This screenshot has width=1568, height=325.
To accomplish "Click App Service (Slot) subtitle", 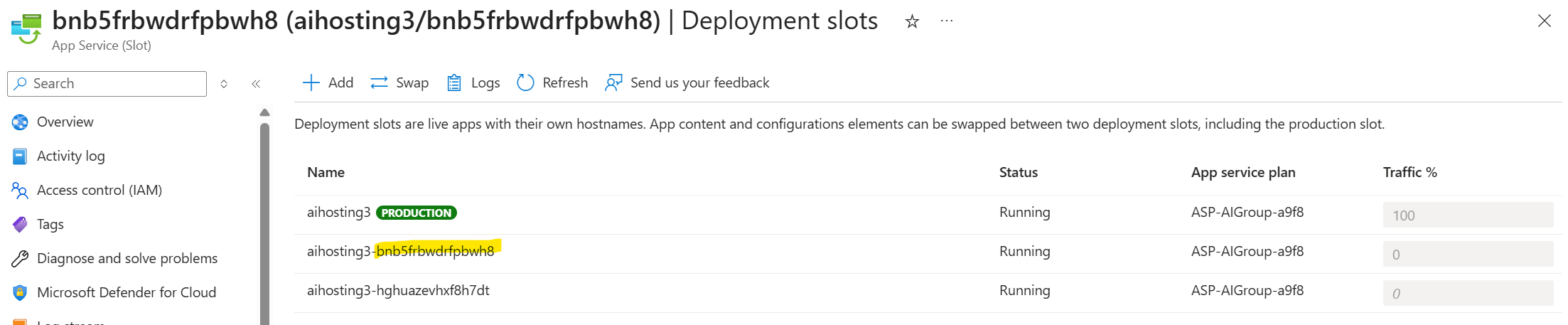I will (x=102, y=46).
